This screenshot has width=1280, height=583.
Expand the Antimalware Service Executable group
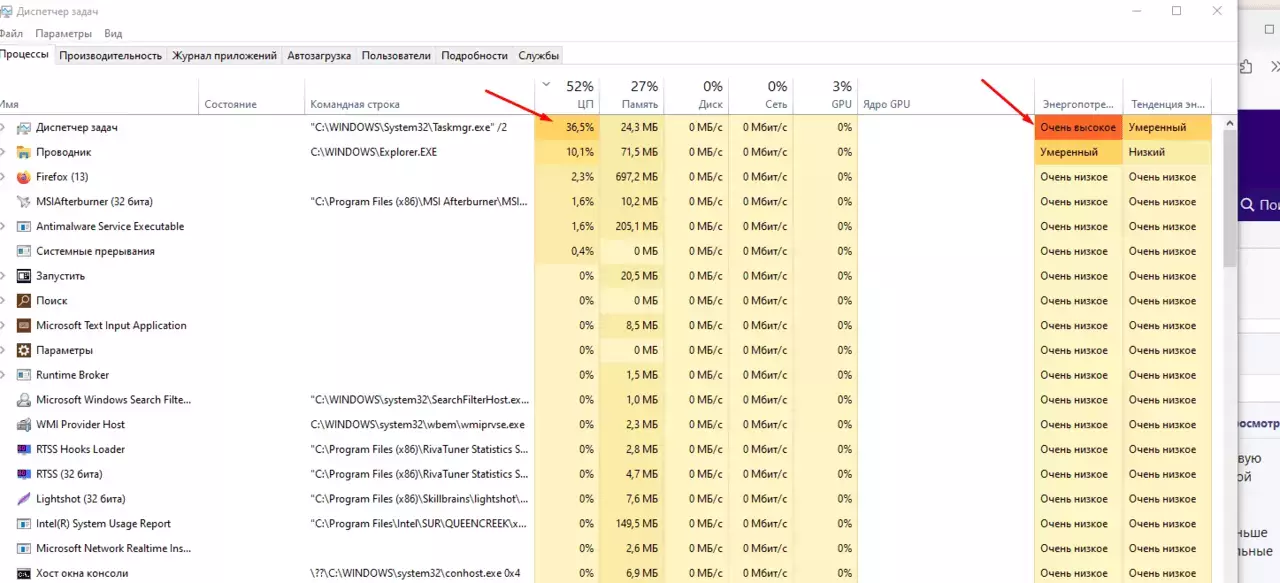[3, 226]
